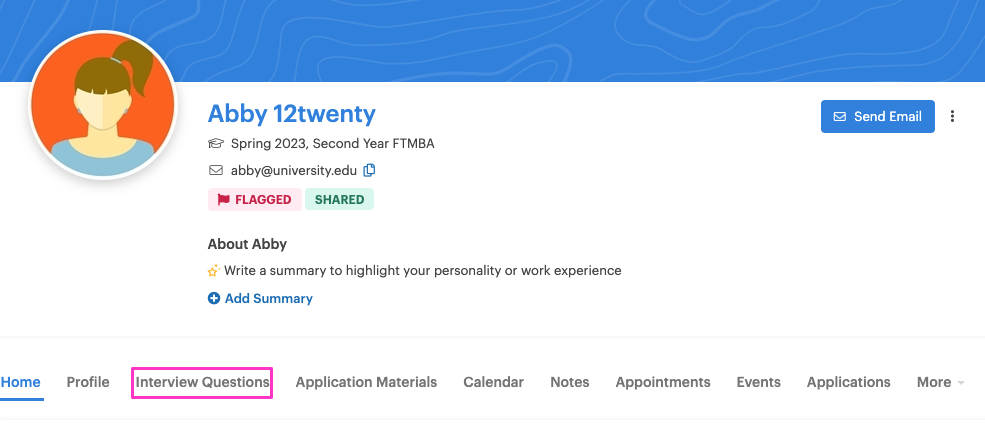Select the Notes tab
Screen dimensions: 985x423
click(x=570, y=382)
